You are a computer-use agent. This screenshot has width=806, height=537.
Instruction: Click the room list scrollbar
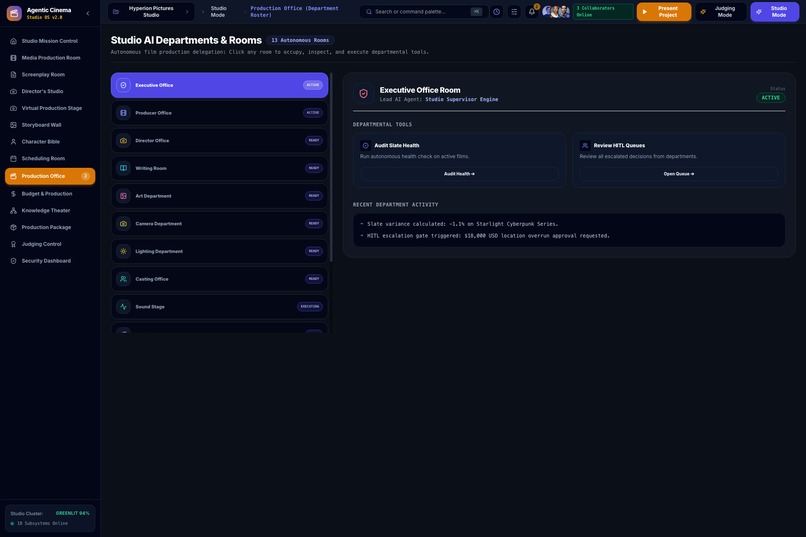coord(331,168)
